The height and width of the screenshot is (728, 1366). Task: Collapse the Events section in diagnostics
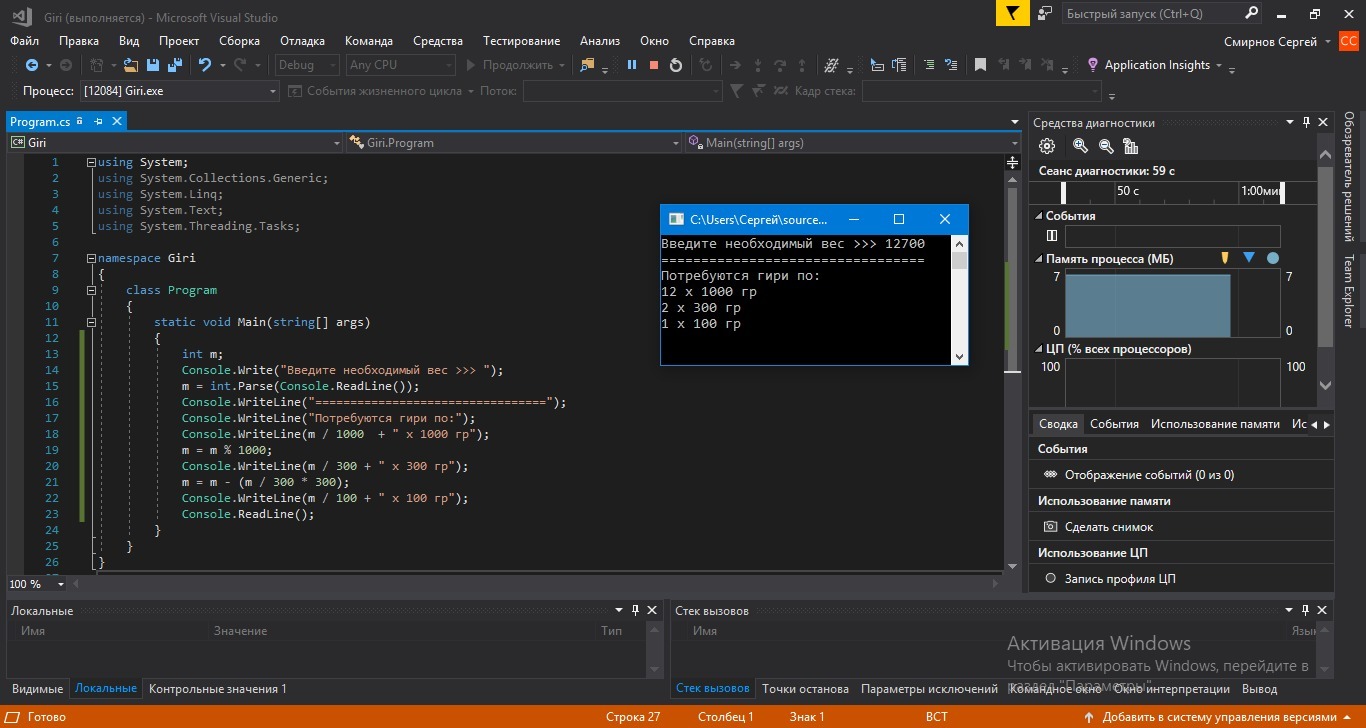tap(1039, 216)
